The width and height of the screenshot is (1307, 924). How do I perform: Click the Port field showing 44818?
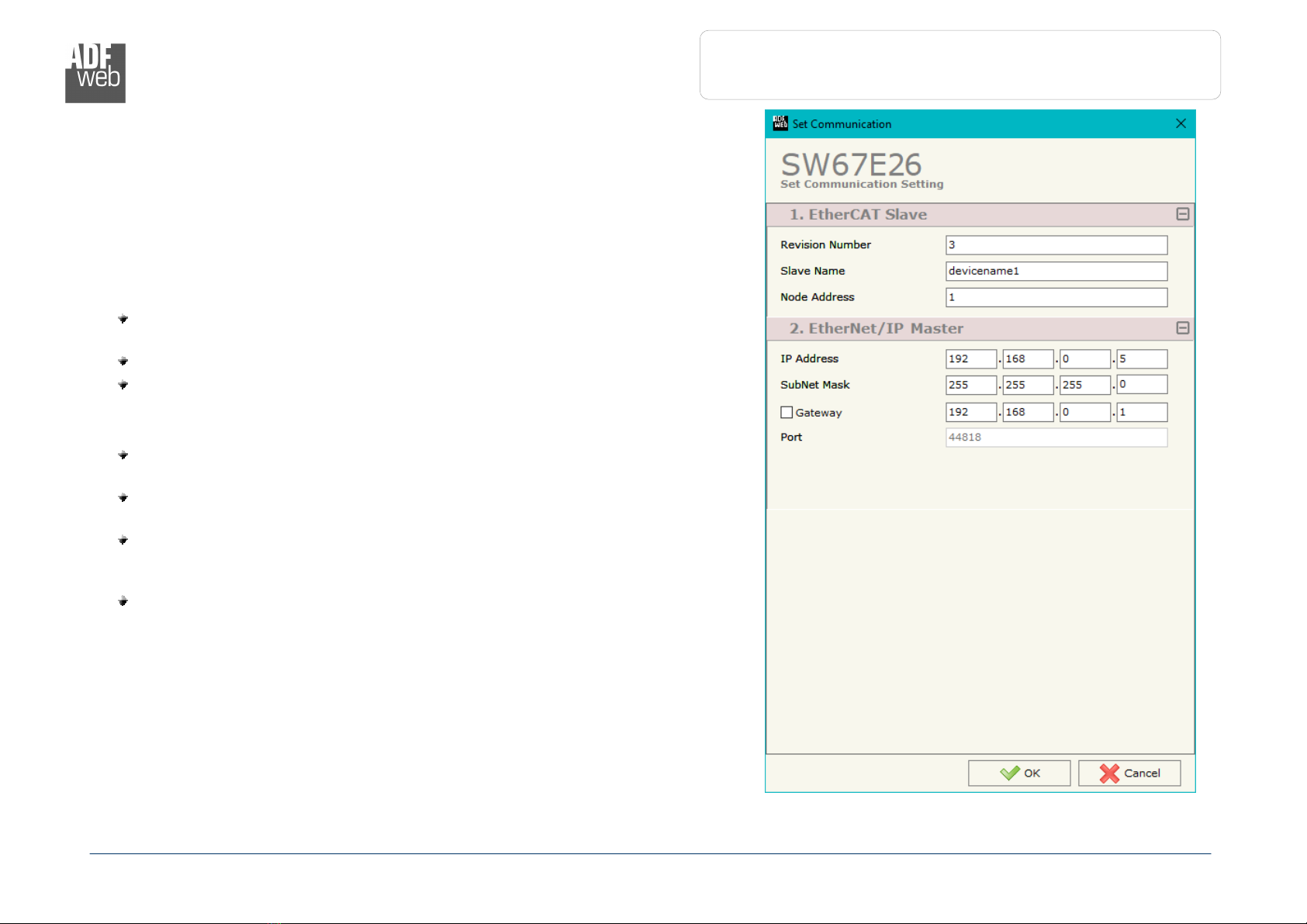point(1056,438)
